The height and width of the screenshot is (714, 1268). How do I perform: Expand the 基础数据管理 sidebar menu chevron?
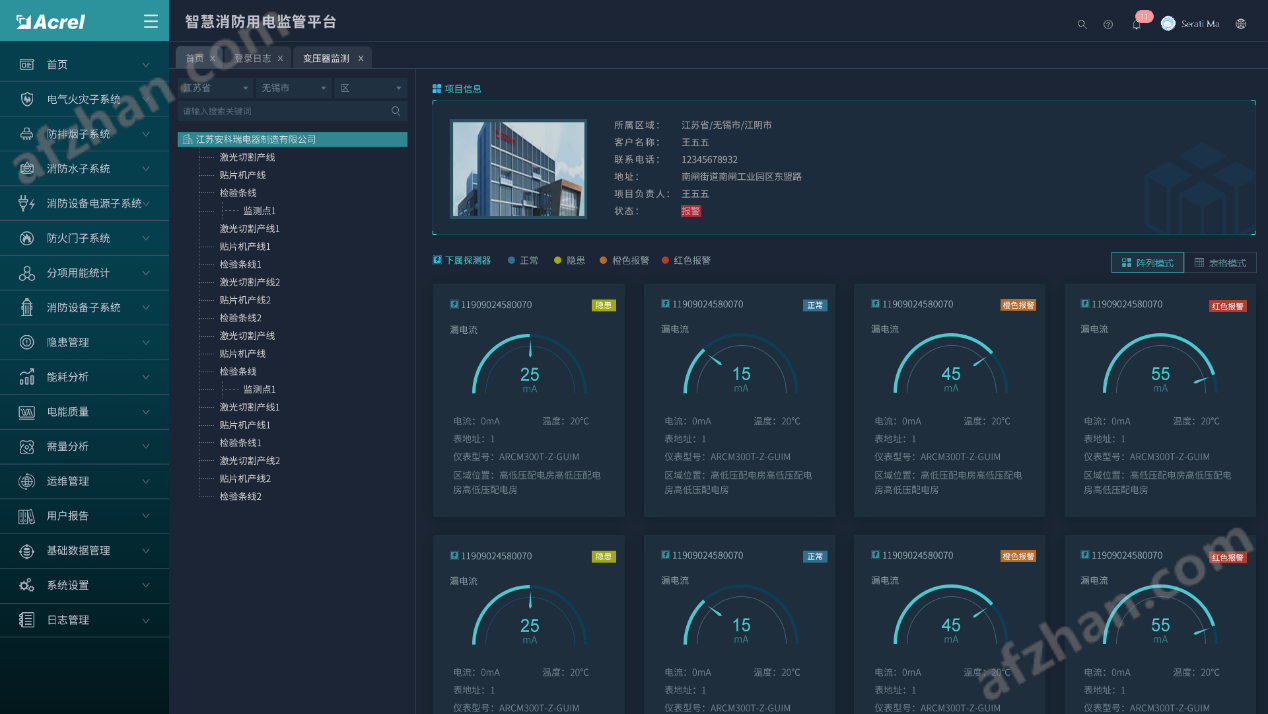click(x=146, y=551)
